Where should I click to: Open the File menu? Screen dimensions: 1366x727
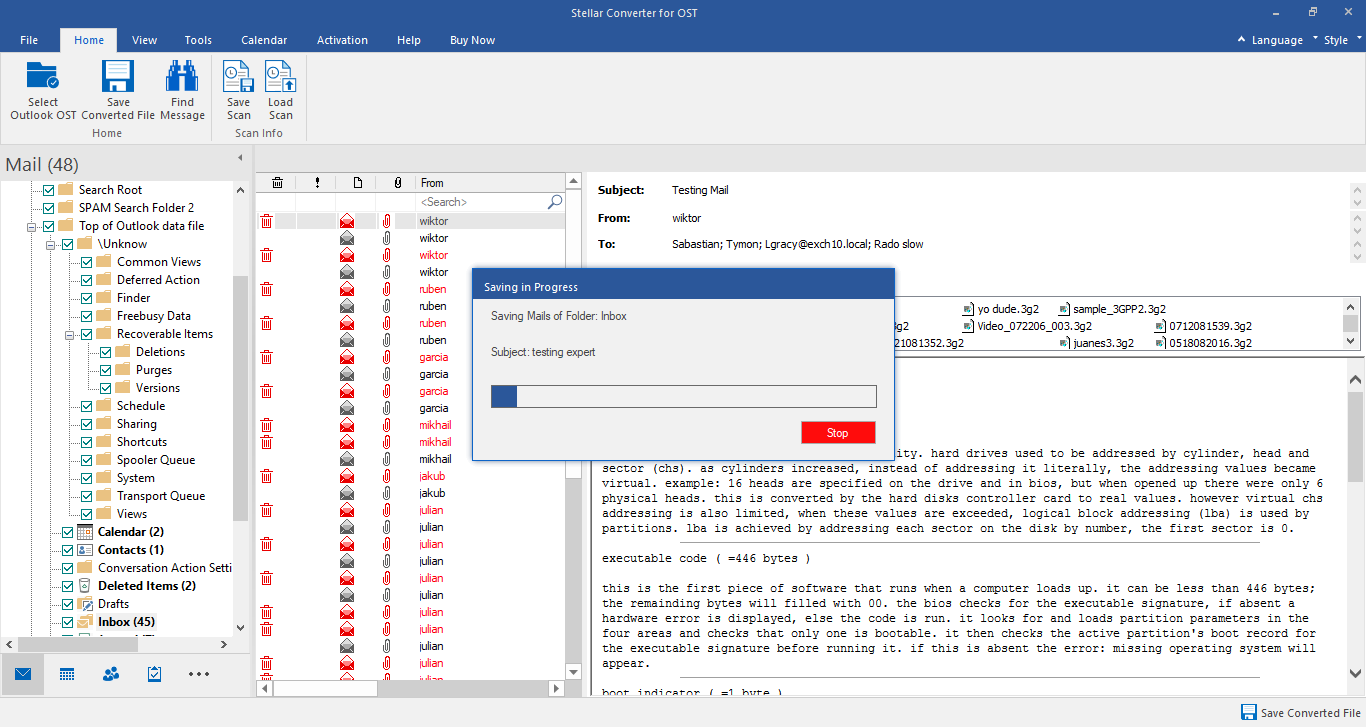tap(29, 40)
